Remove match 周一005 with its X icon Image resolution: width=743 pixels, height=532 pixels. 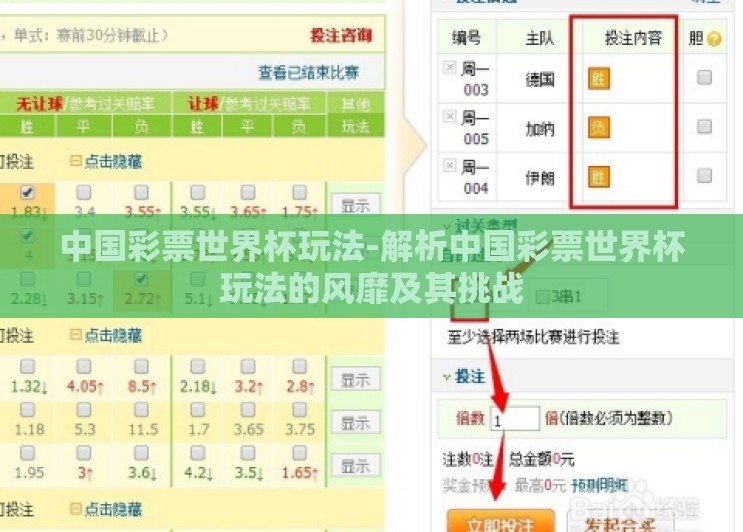click(449, 116)
